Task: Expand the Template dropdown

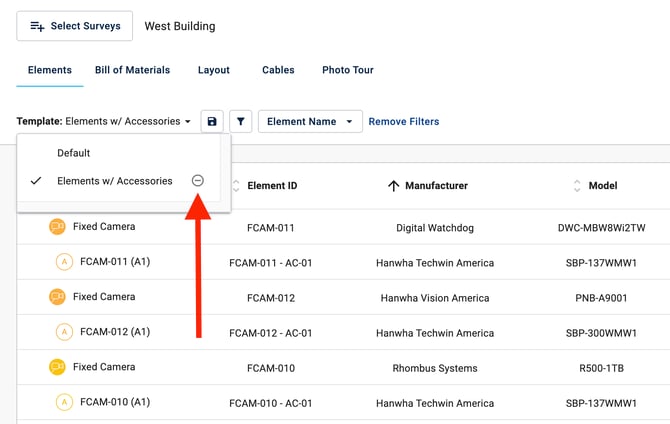Action: tap(104, 122)
